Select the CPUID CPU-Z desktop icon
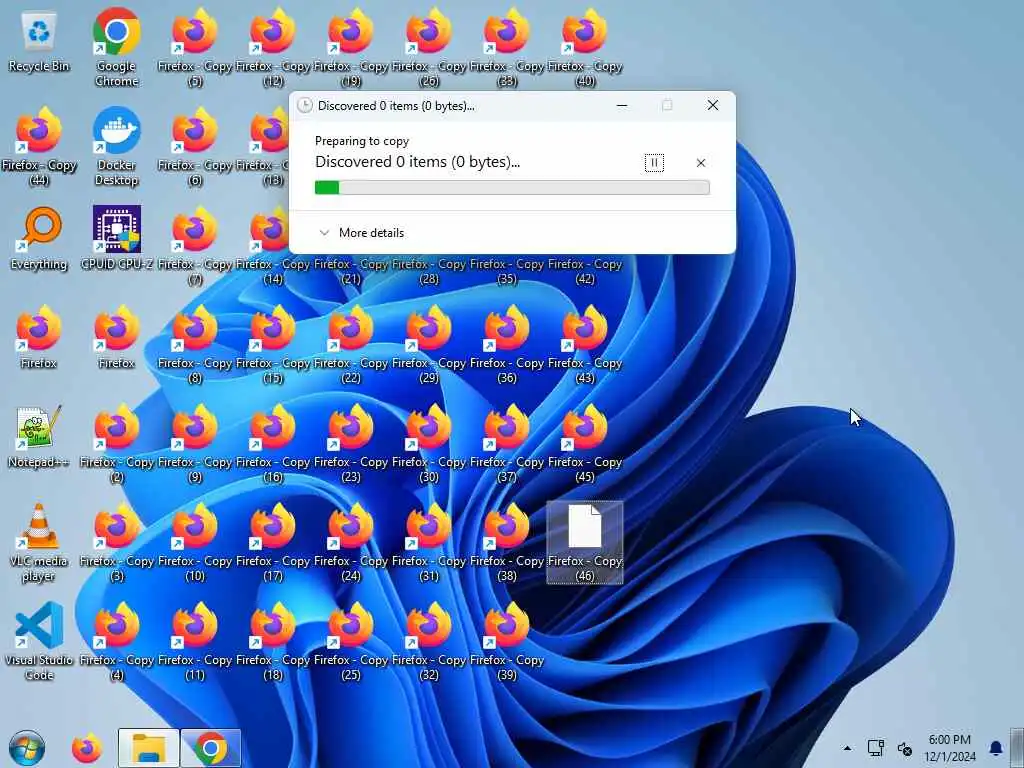This screenshot has height=768, width=1024. click(116, 240)
